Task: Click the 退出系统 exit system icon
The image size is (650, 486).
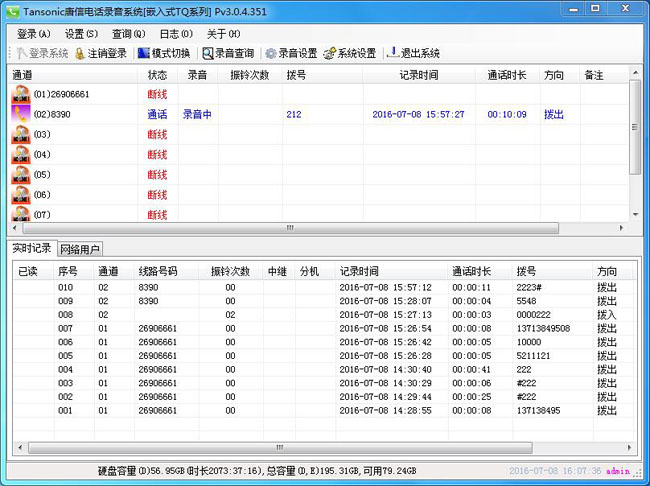Action: [x=393, y=53]
